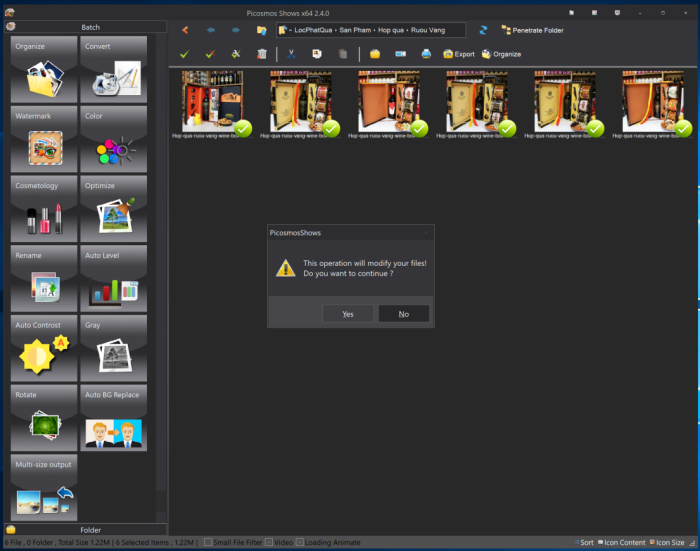700x551 pixels.
Task: Click the delete trash can icon
Action: [x=262, y=54]
